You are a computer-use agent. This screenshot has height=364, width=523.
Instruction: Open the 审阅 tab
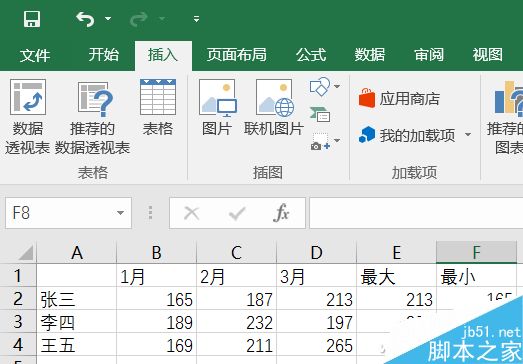(x=429, y=54)
